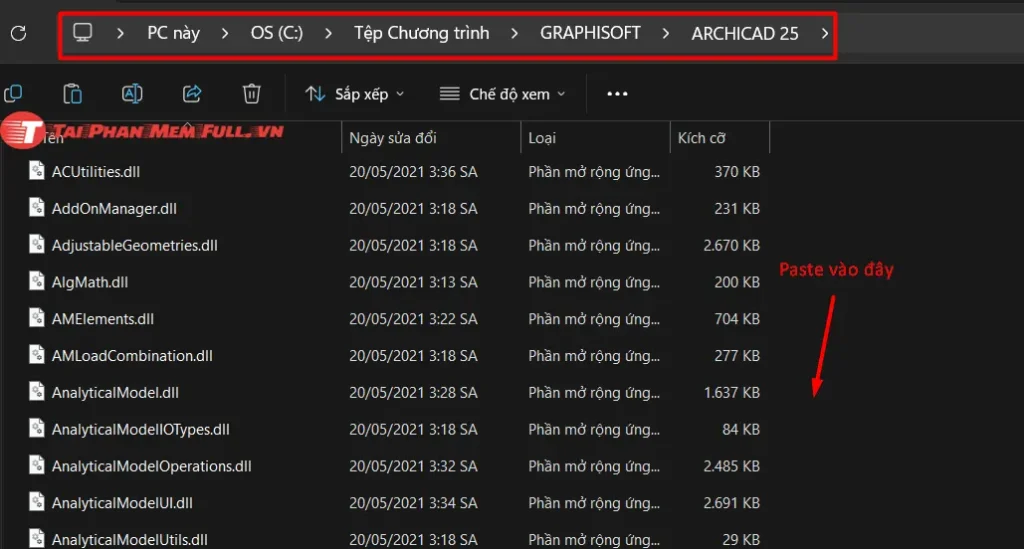The width and height of the screenshot is (1024, 549).
Task: Go to OS (C:) in breadcrumb
Action: (277, 33)
